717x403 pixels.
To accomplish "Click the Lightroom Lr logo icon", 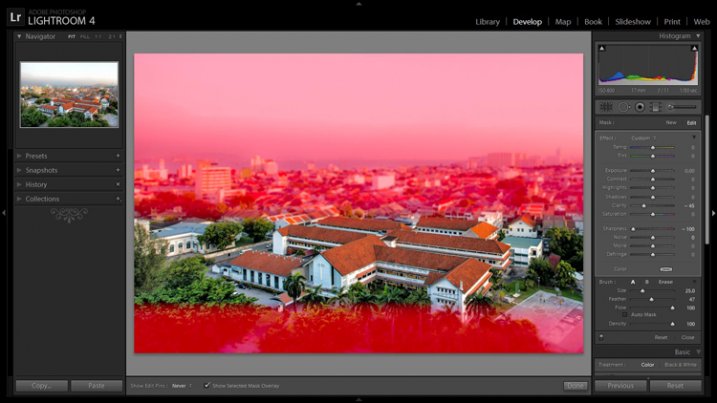I will [x=16, y=15].
